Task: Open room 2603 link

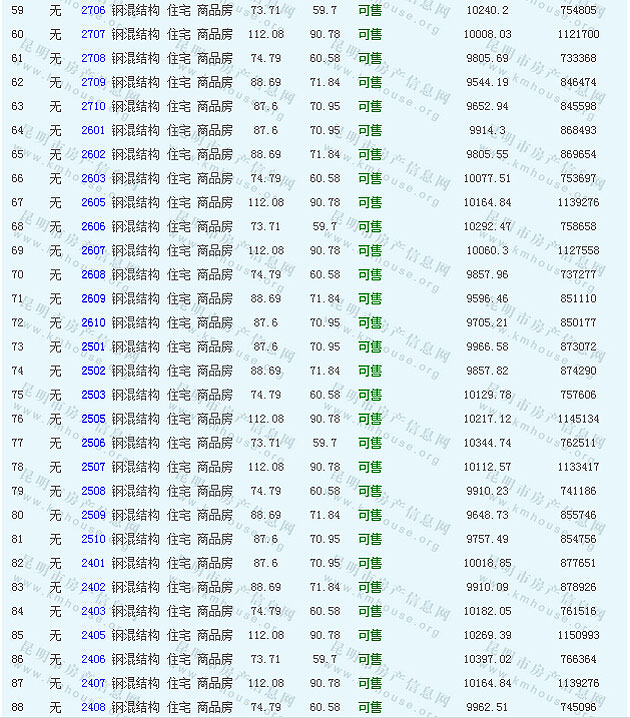Action: point(93,178)
